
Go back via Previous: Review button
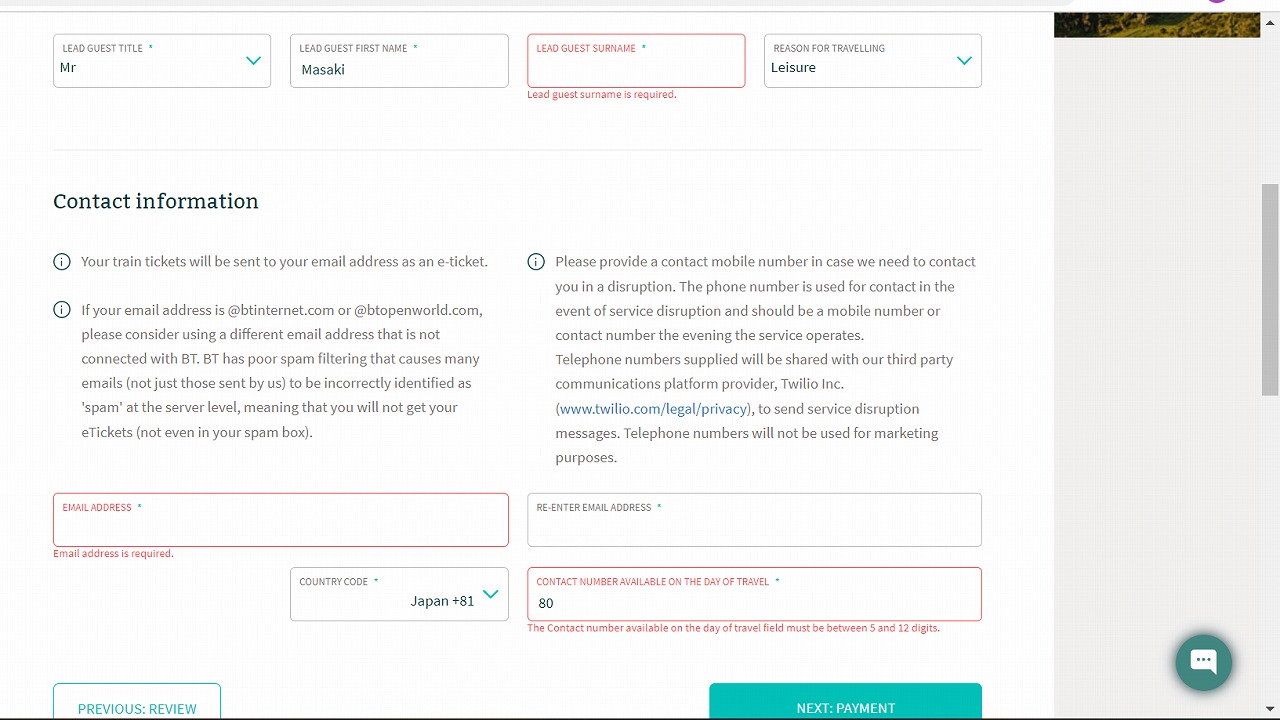coord(137,701)
